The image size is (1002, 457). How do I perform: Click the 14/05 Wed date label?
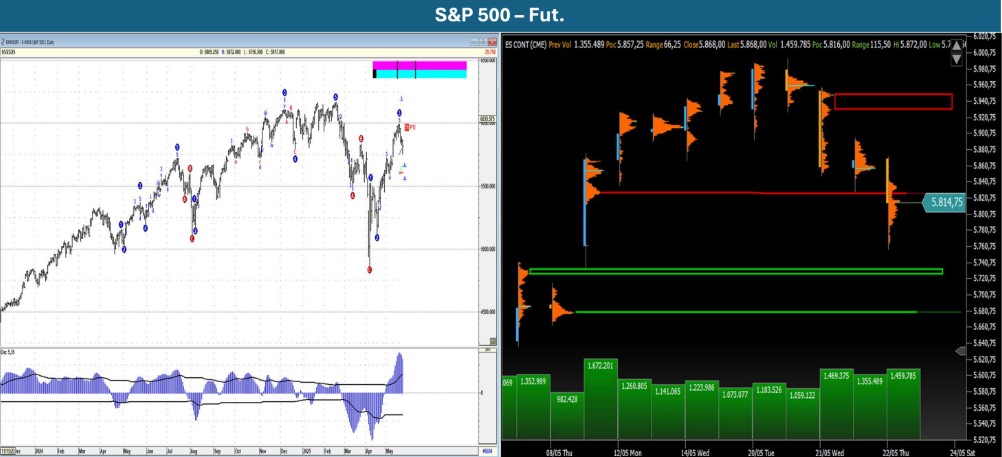[697, 451]
